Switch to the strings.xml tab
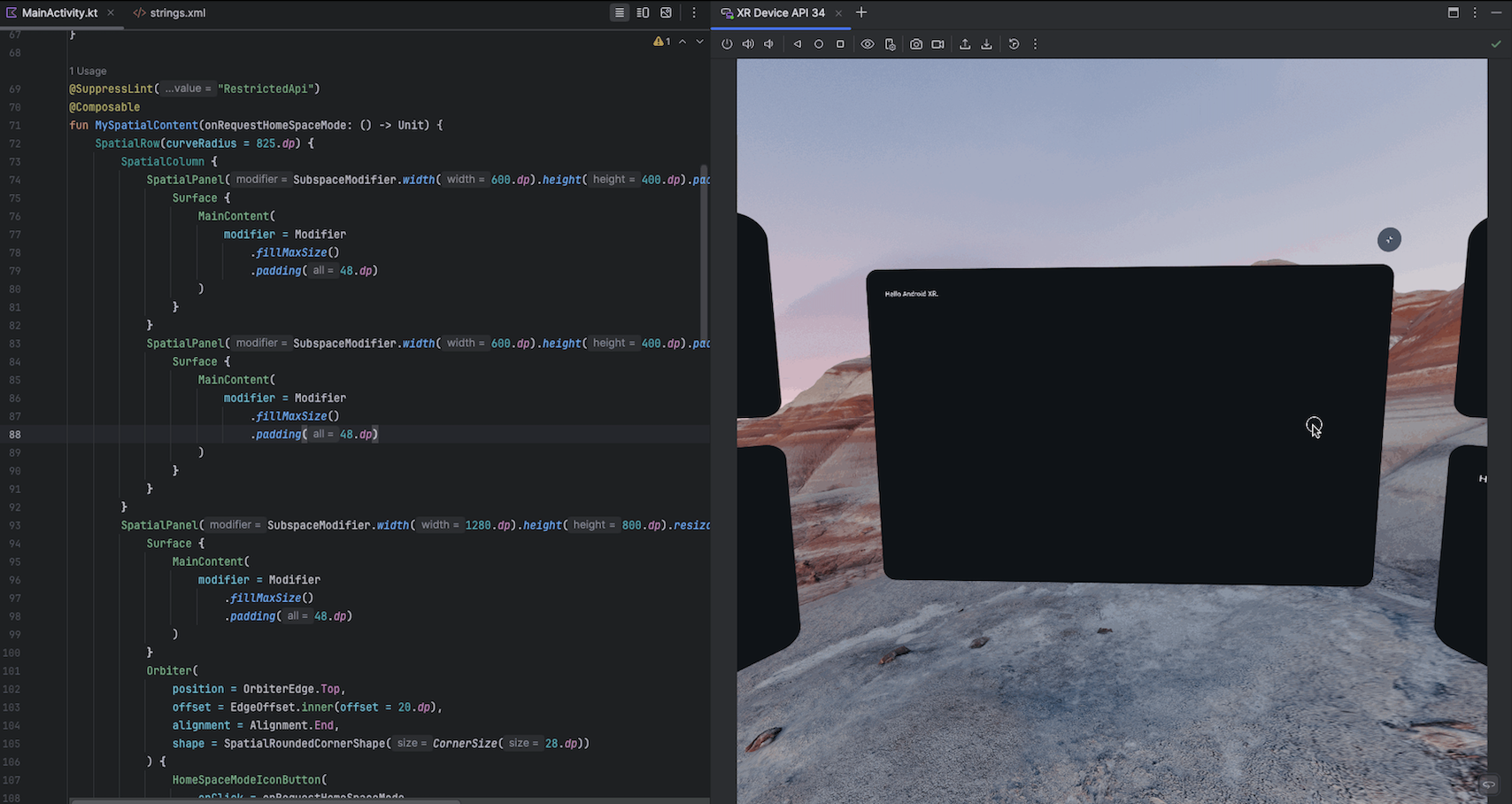Image resolution: width=1512 pixels, height=804 pixels. coord(176,12)
